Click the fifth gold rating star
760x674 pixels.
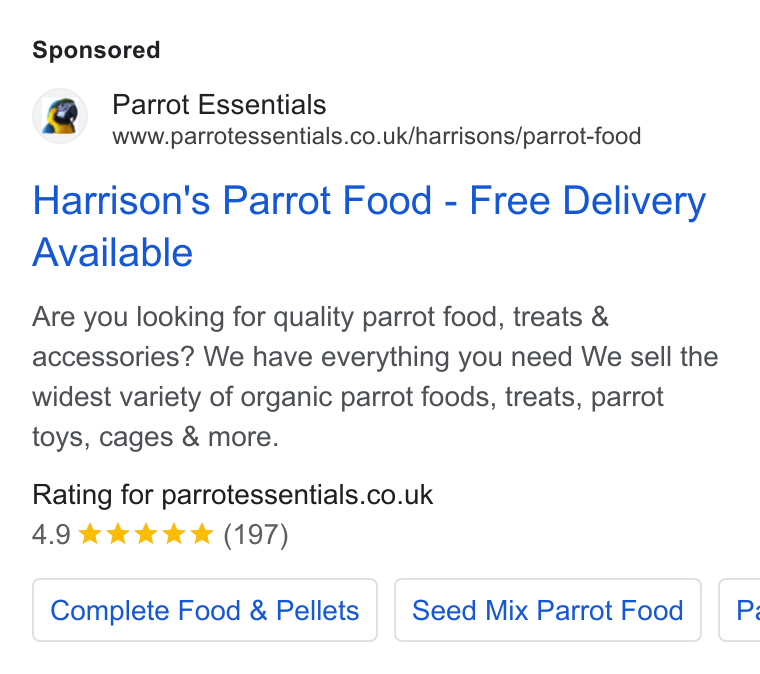click(x=202, y=534)
